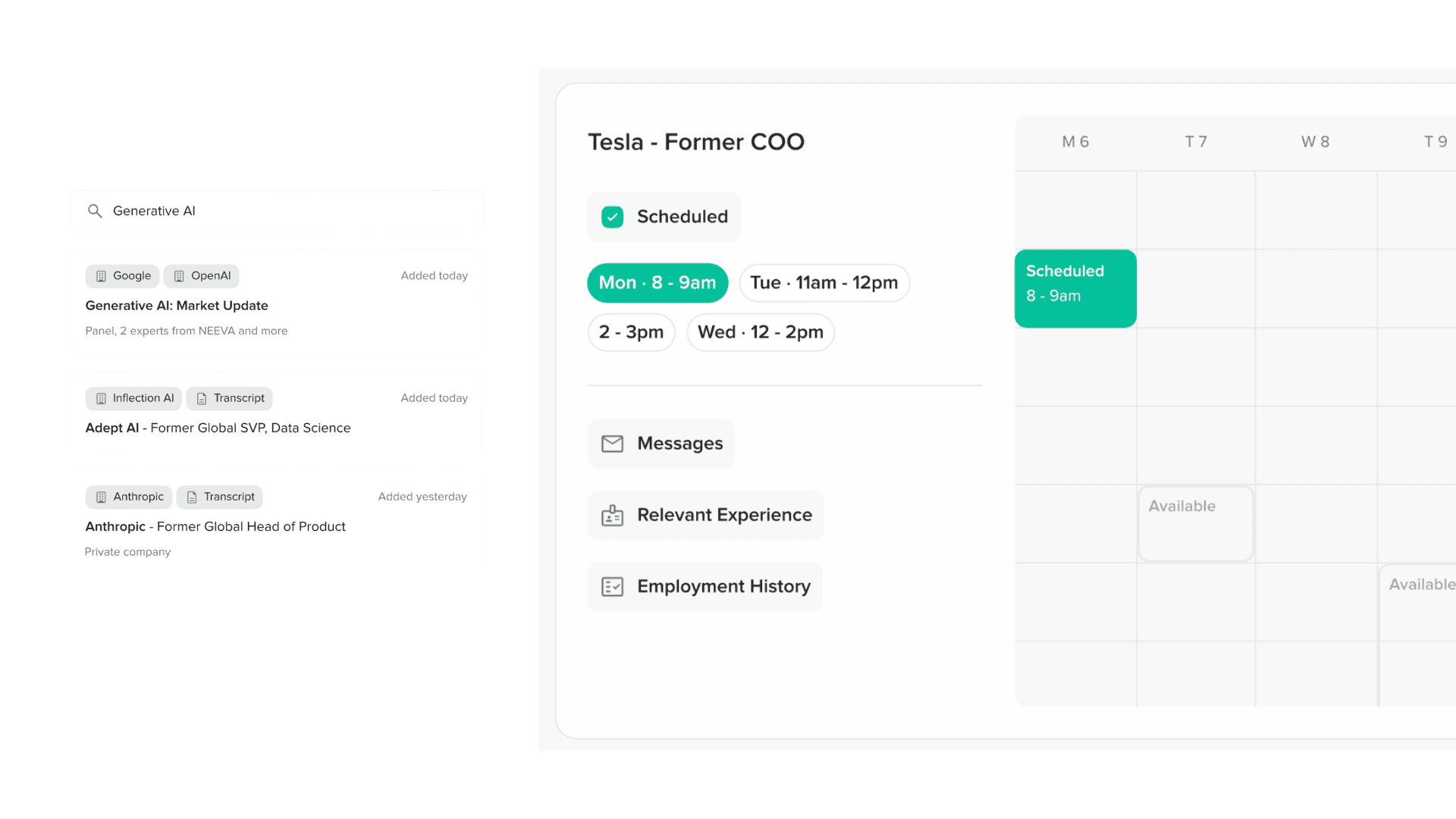Select the Inflection AI tag
This screenshot has width=1456, height=819.
(133, 398)
